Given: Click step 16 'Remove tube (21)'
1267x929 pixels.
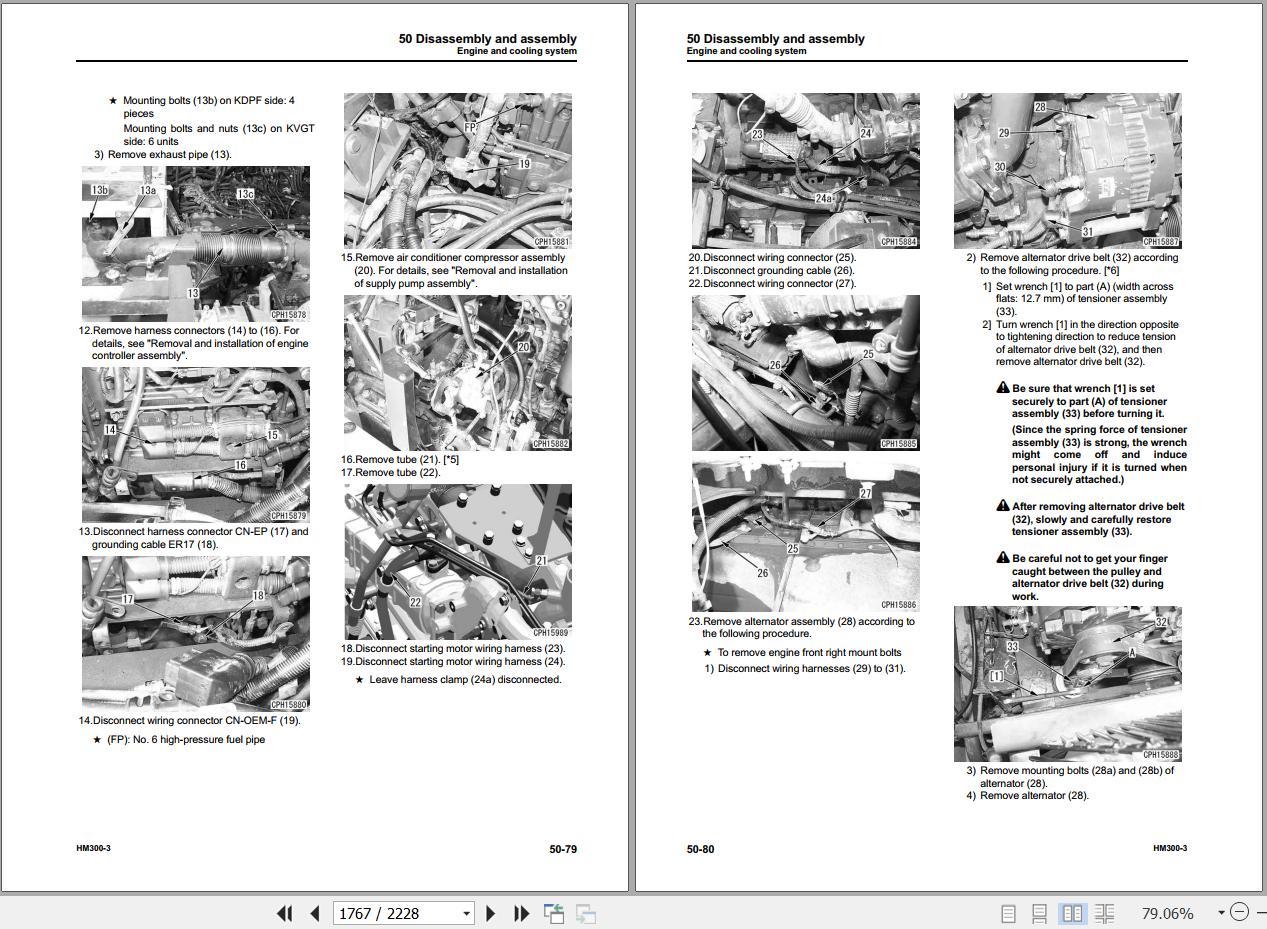Looking at the screenshot, I should coord(400,459).
